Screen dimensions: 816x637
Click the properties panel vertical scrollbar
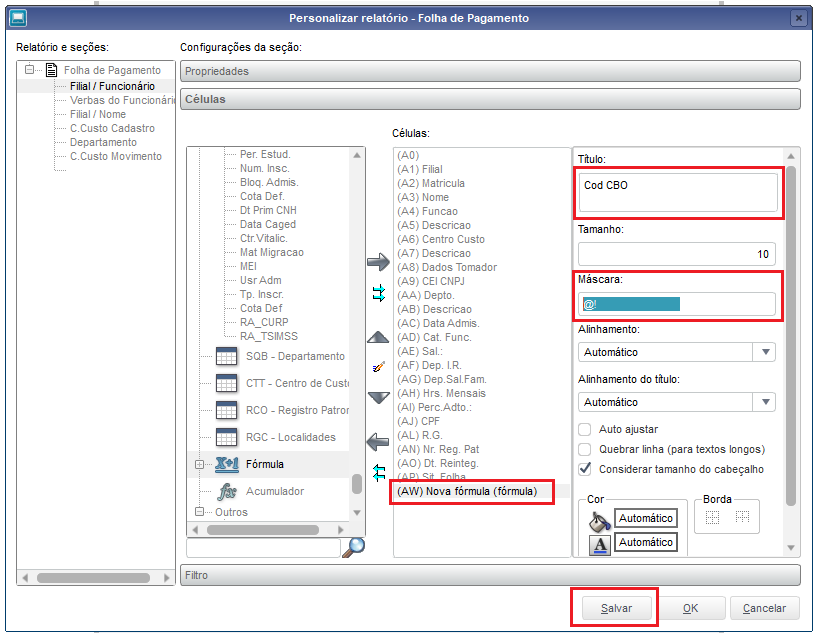point(791,336)
